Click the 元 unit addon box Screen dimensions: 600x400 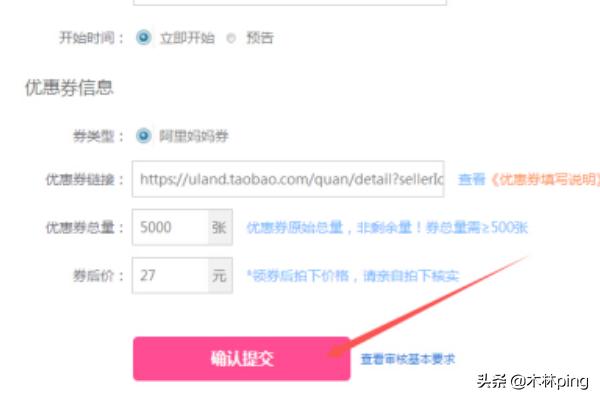(x=220, y=275)
